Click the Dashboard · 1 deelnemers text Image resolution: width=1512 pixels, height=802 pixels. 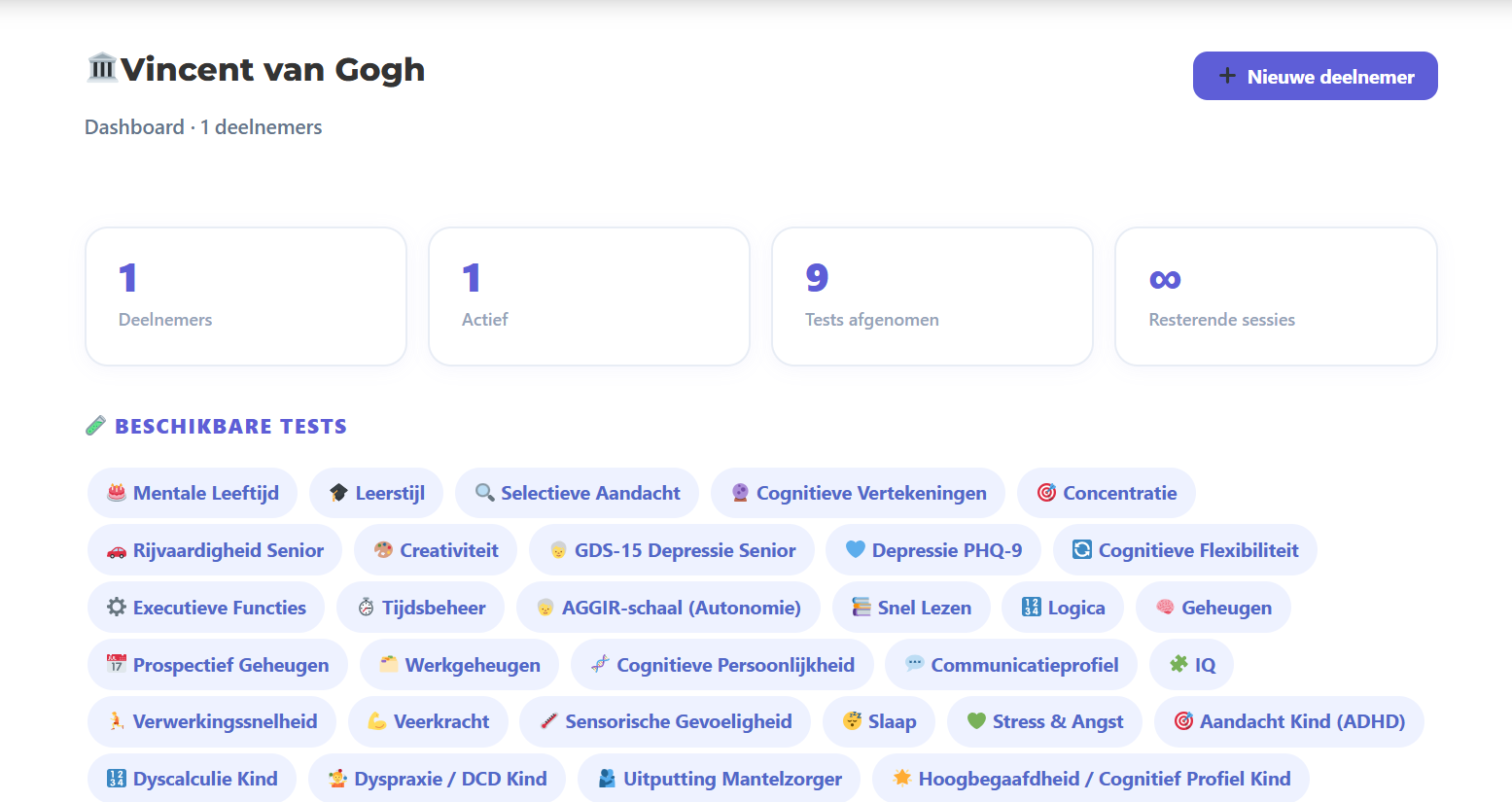tap(203, 127)
